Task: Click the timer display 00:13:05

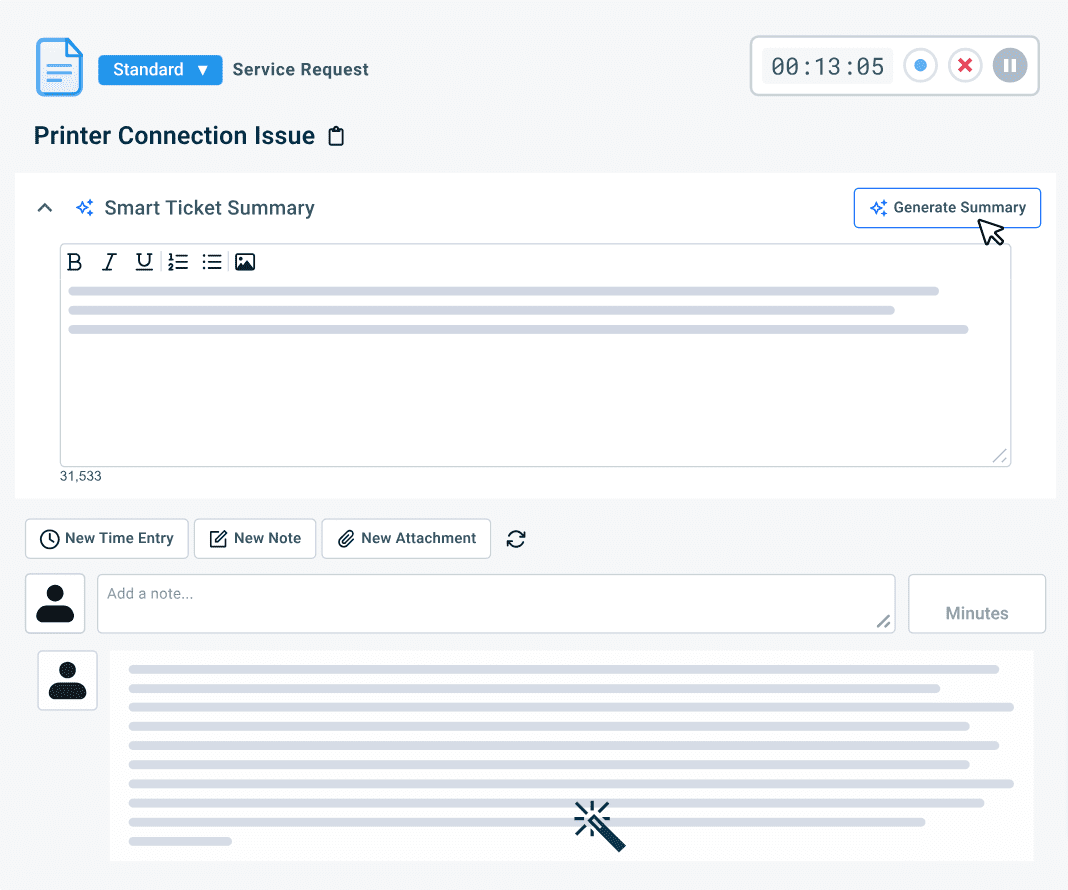Action: (x=828, y=66)
